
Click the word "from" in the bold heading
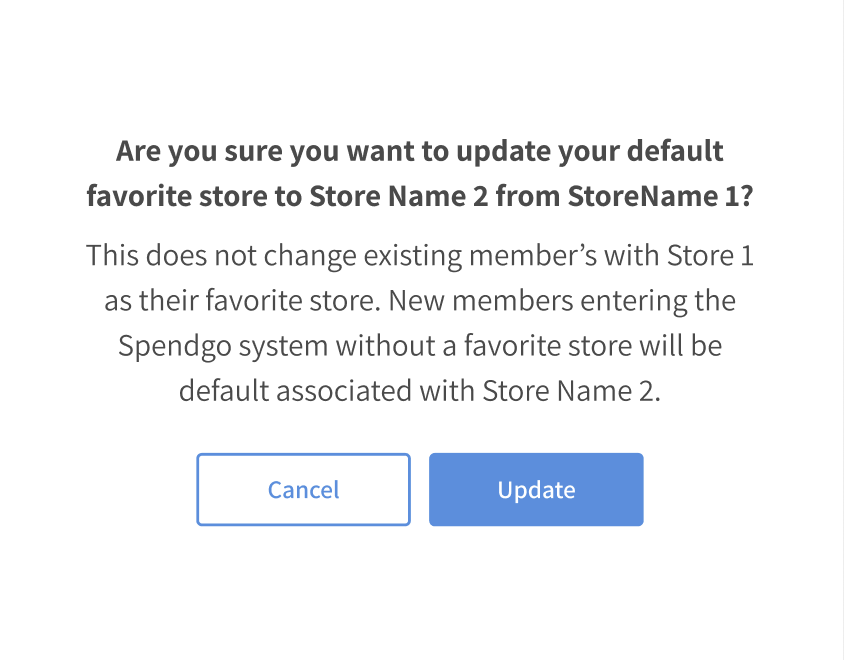(528, 197)
